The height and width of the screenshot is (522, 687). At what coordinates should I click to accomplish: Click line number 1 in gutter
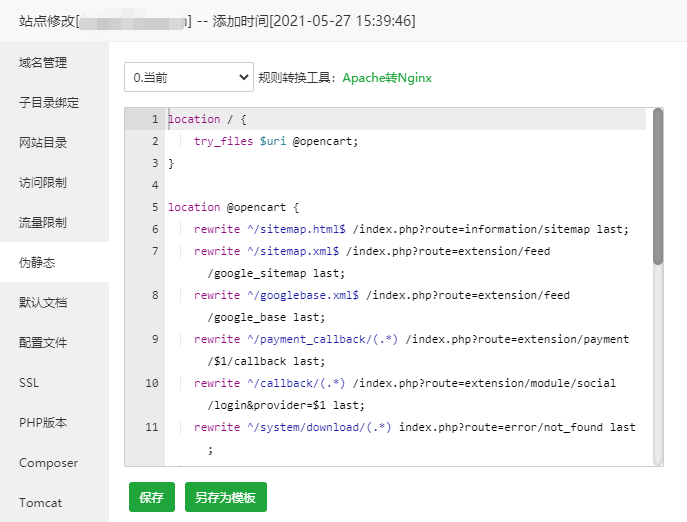tap(155, 119)
